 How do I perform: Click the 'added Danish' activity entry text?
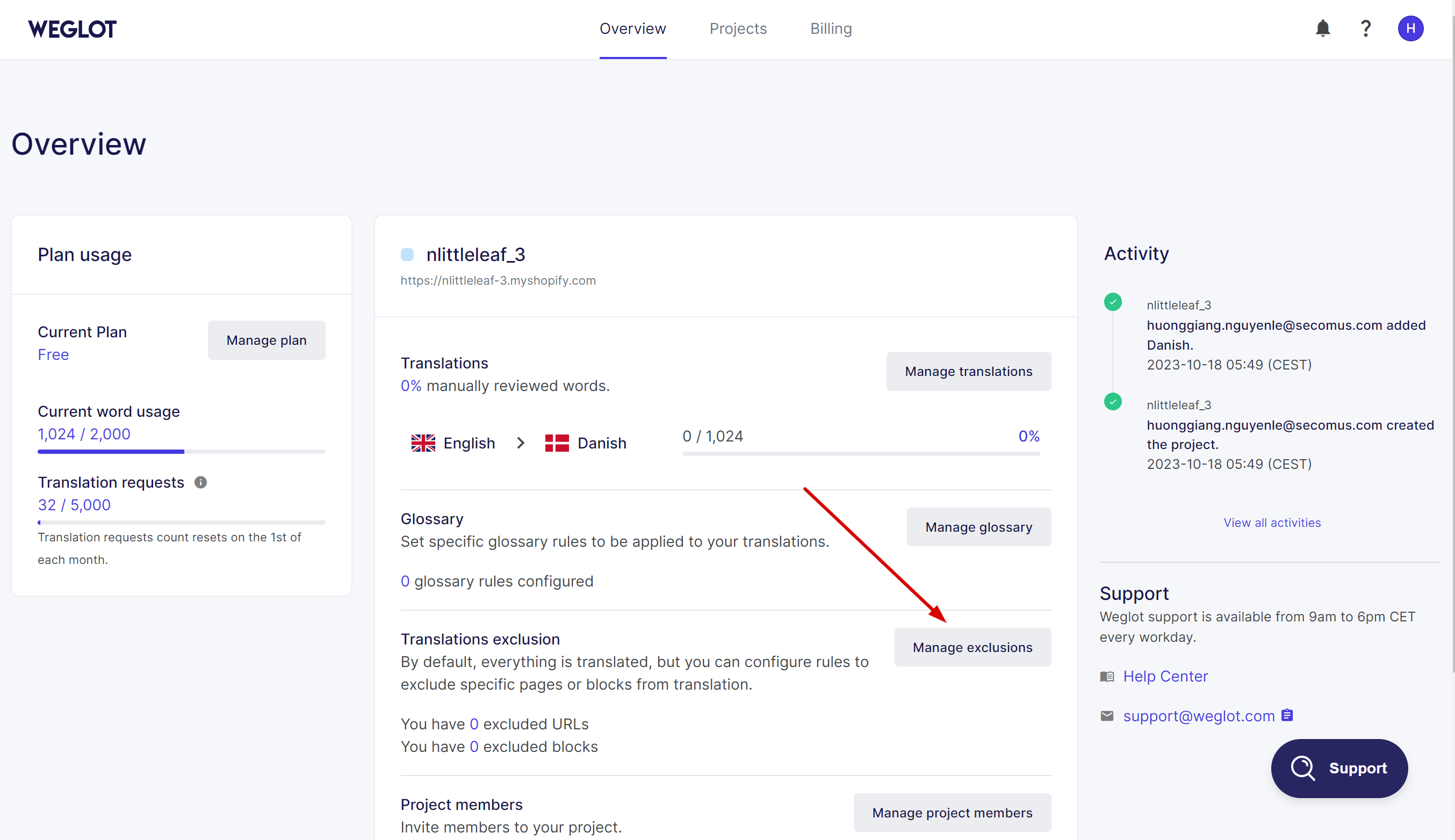[x=1285, y=335]
